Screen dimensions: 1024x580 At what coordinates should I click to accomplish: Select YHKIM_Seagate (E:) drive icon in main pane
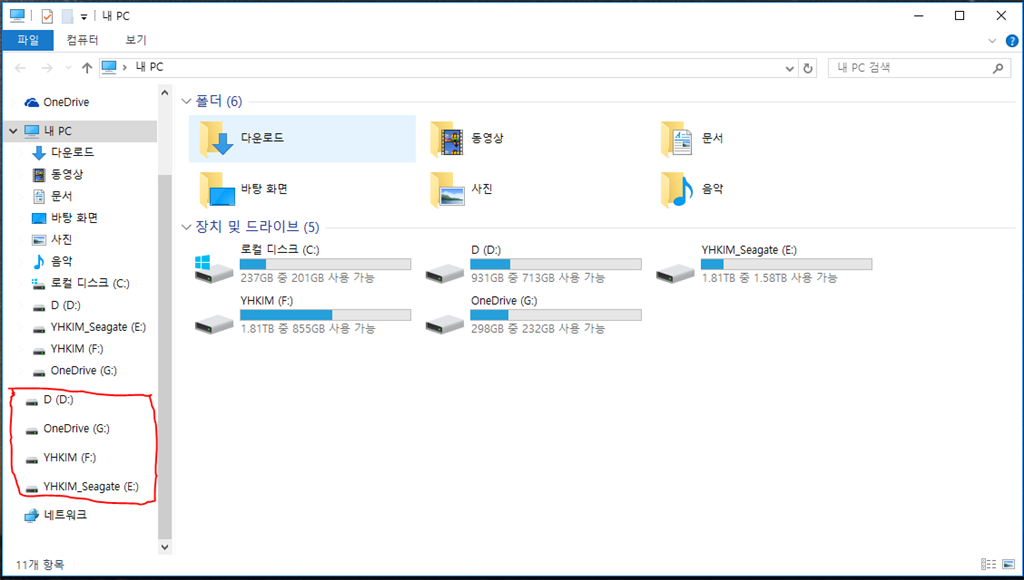(x=675, y=272)
